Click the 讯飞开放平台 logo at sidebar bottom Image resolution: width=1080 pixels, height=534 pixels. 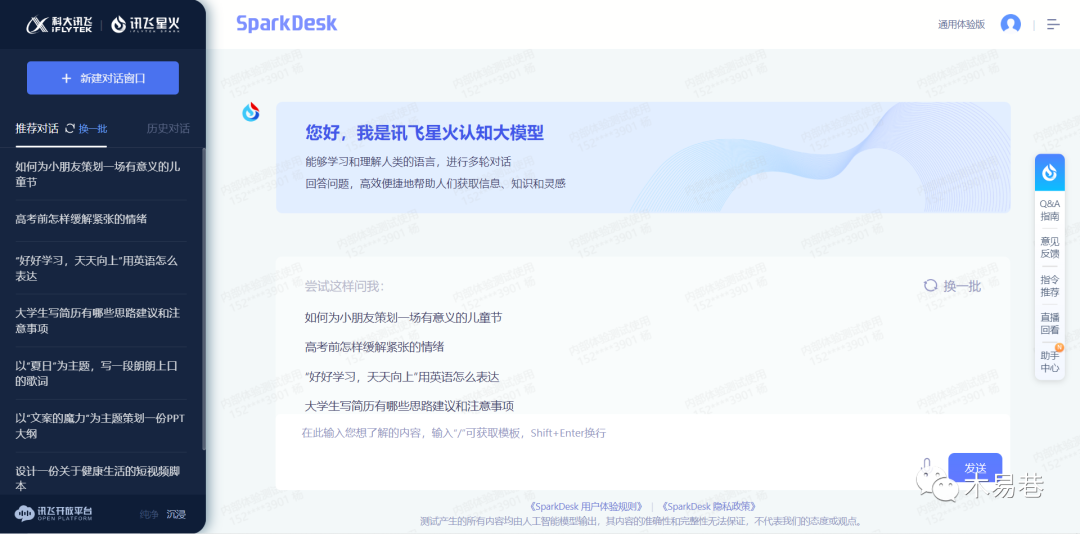54,513
